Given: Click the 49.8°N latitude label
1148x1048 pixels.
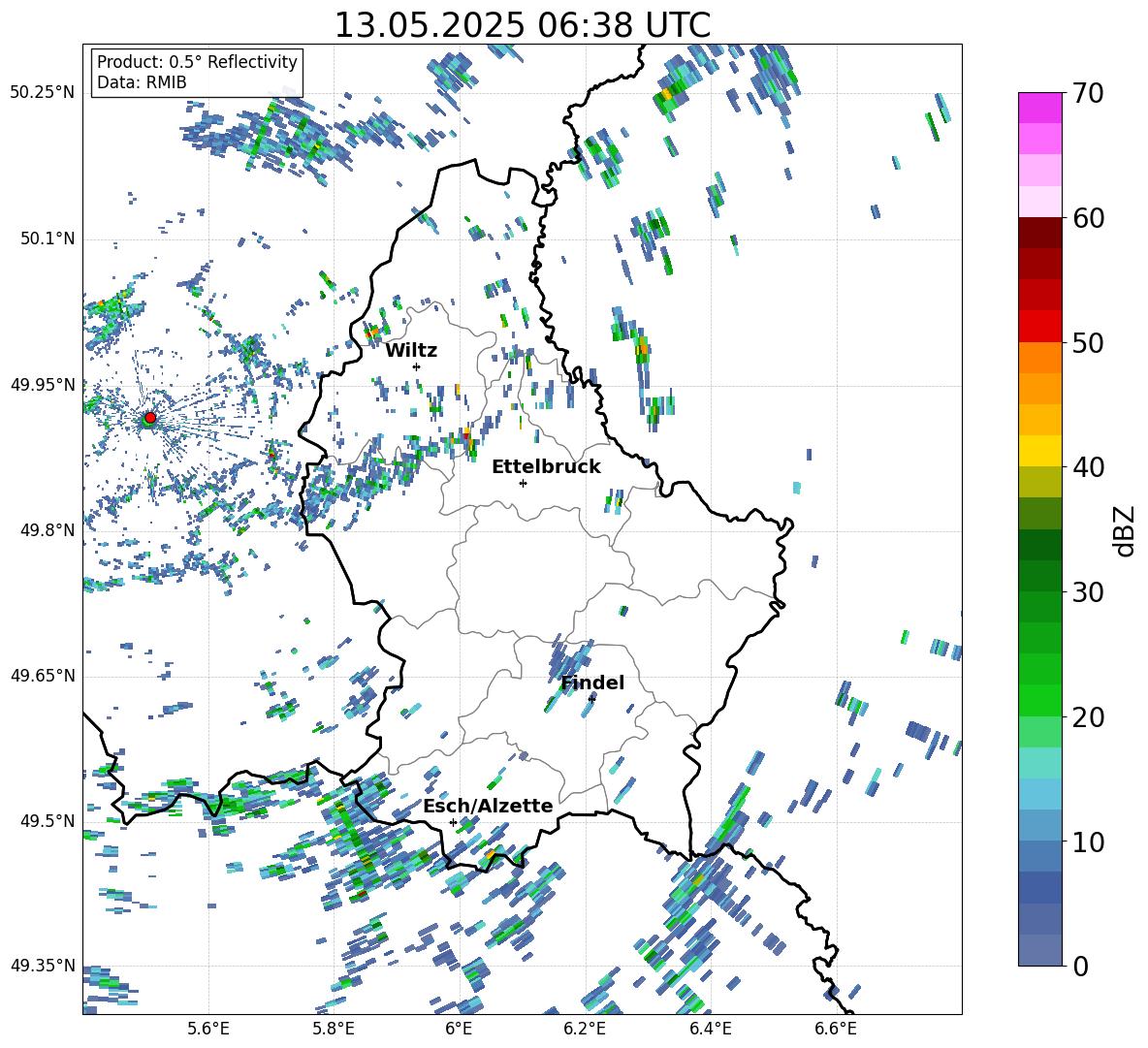Looking at the screenshot, I should (47, 530).
